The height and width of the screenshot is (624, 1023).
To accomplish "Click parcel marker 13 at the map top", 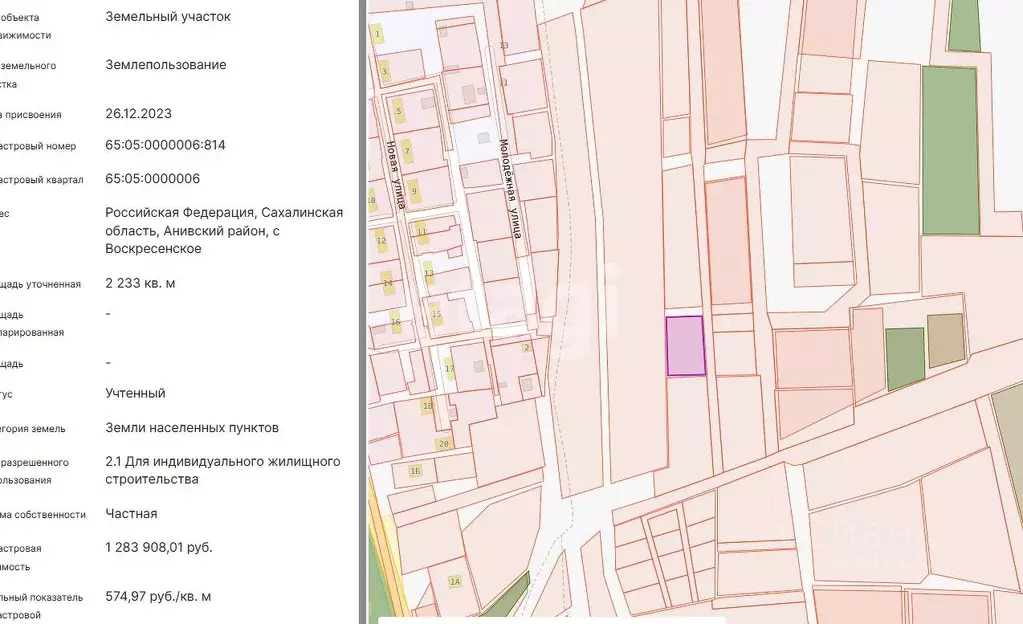I will point(502,46).
